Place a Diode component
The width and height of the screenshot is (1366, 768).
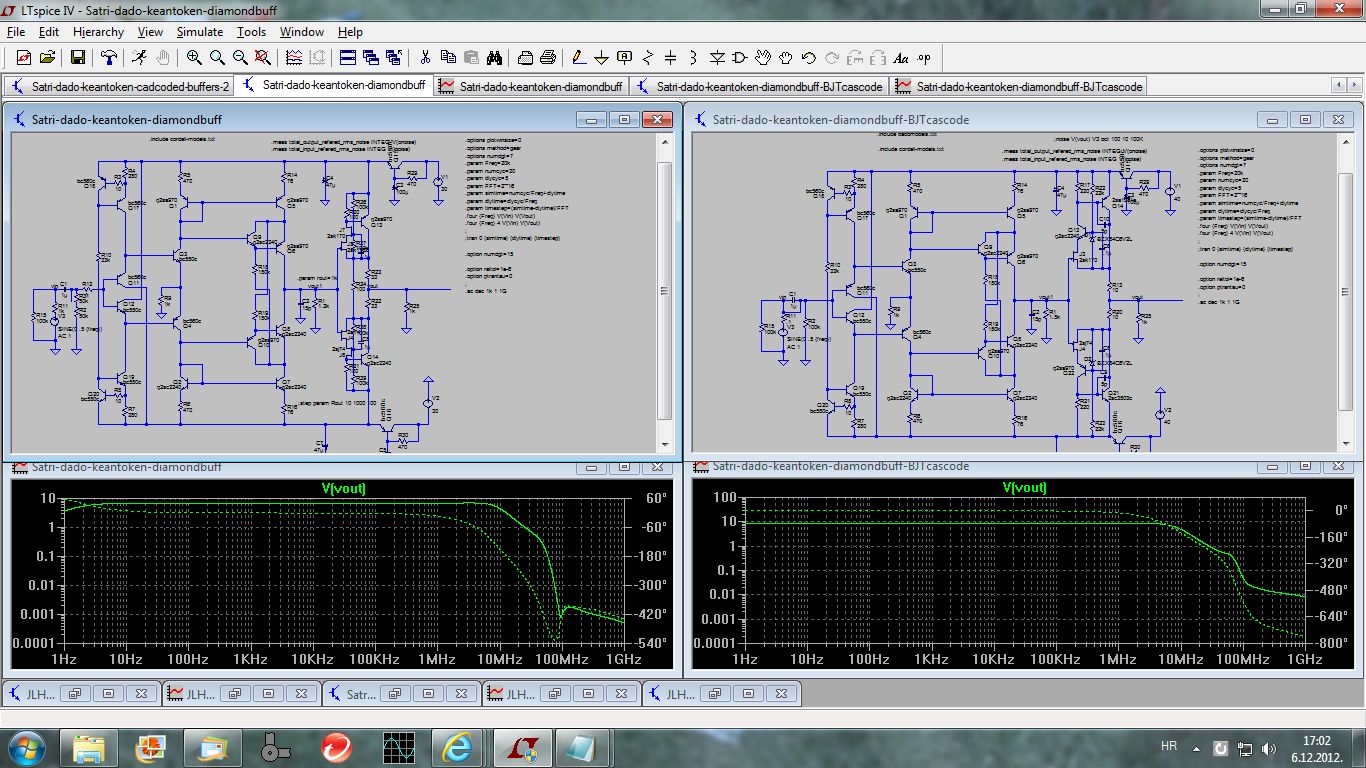coord(718,57)
